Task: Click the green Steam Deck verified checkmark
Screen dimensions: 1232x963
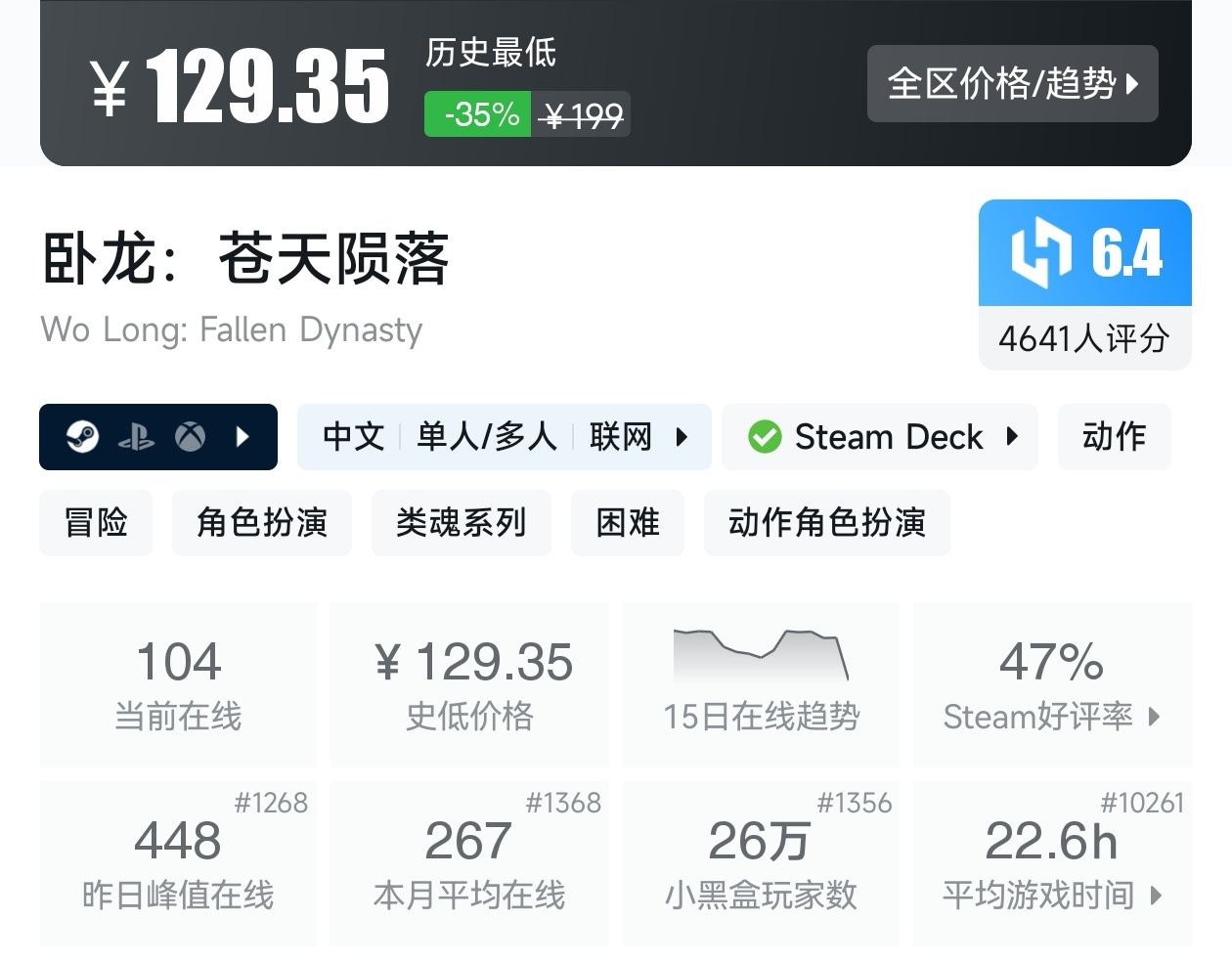Action: [765, 436]
